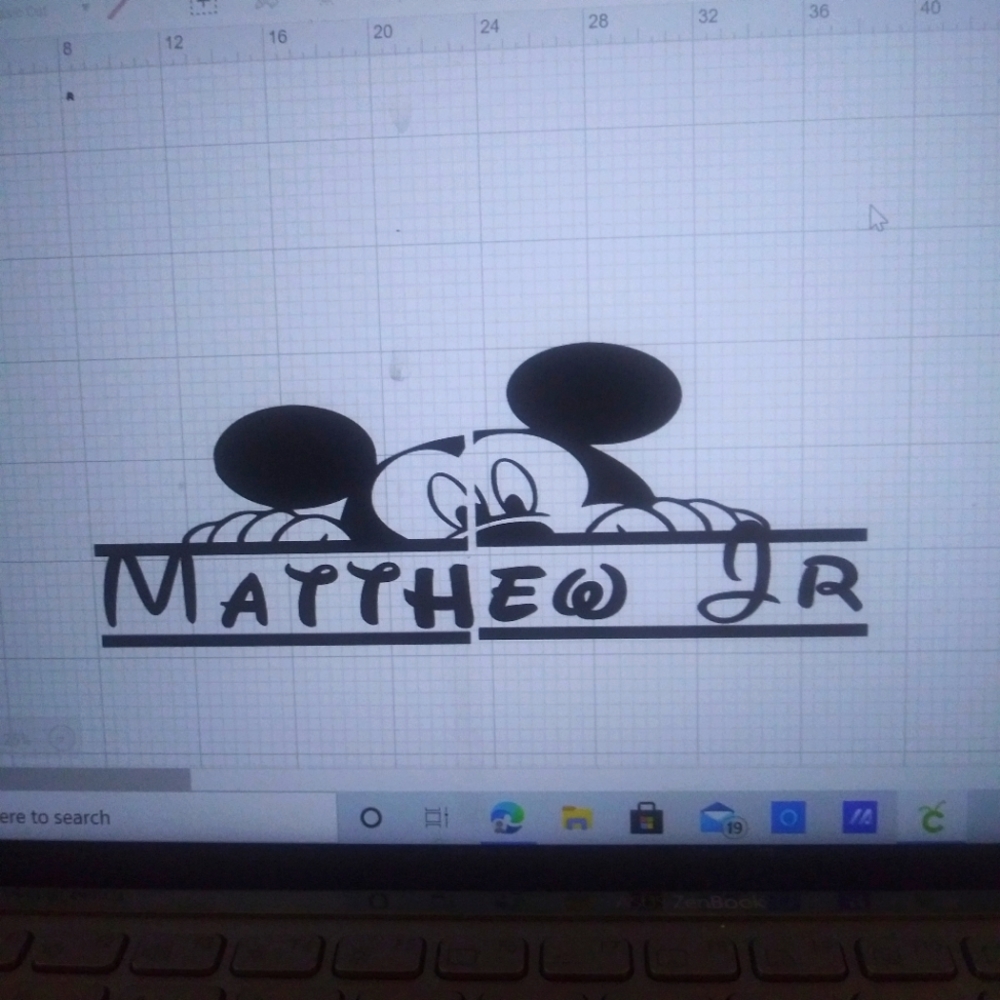Viewport: 1000px width, 1000px height.
Task: Select the small black object near ruler 8
Action: [70, 96]
